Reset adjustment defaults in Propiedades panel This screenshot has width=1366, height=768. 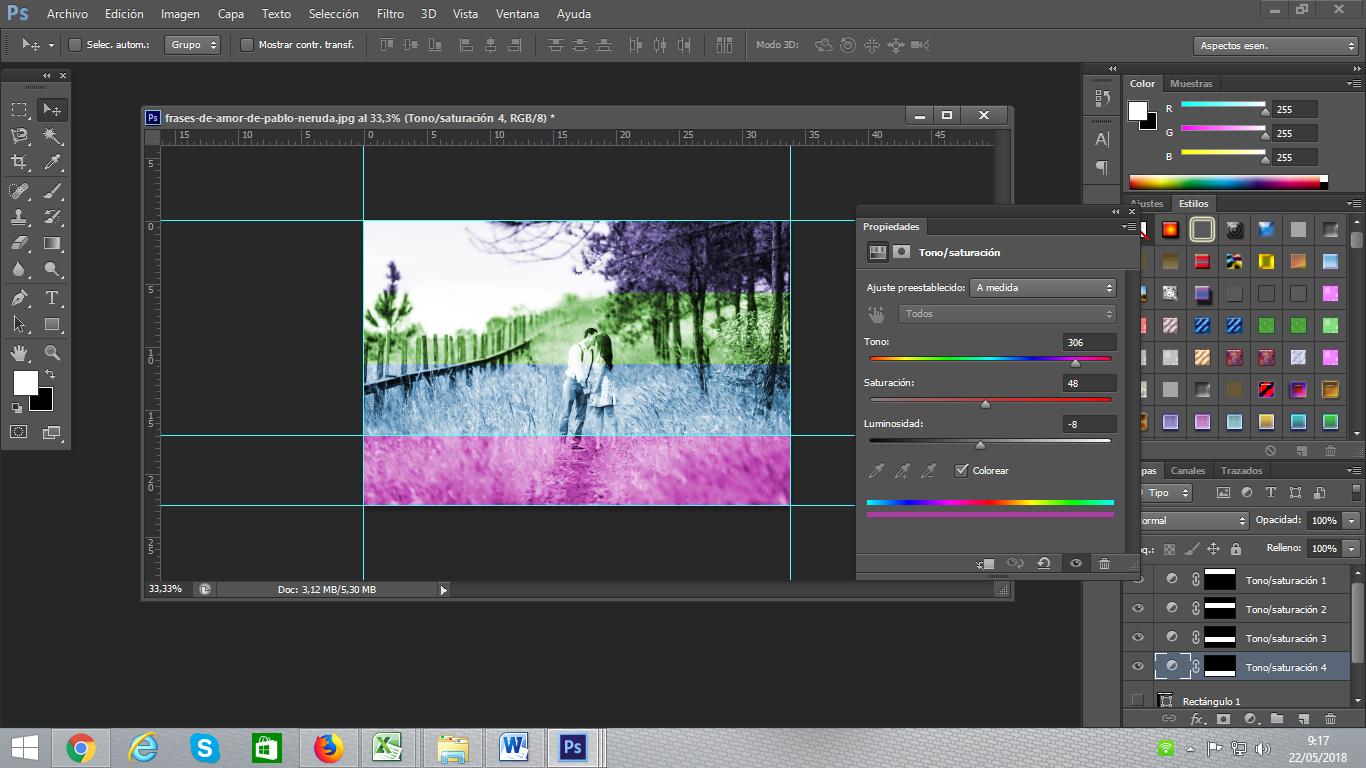click(x=1044, y=563)
